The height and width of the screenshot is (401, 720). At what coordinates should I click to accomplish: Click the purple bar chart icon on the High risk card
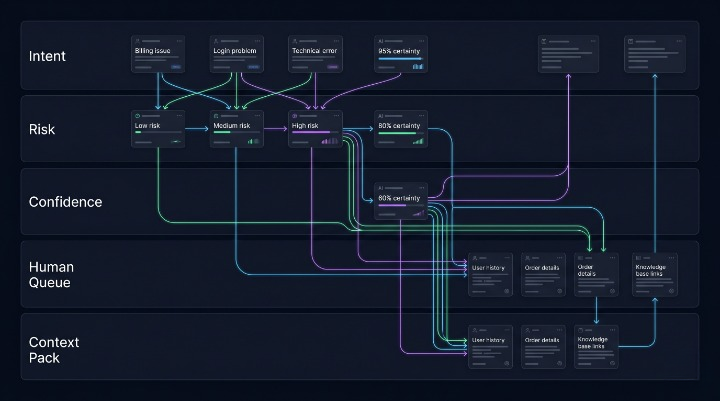(329, 141)
